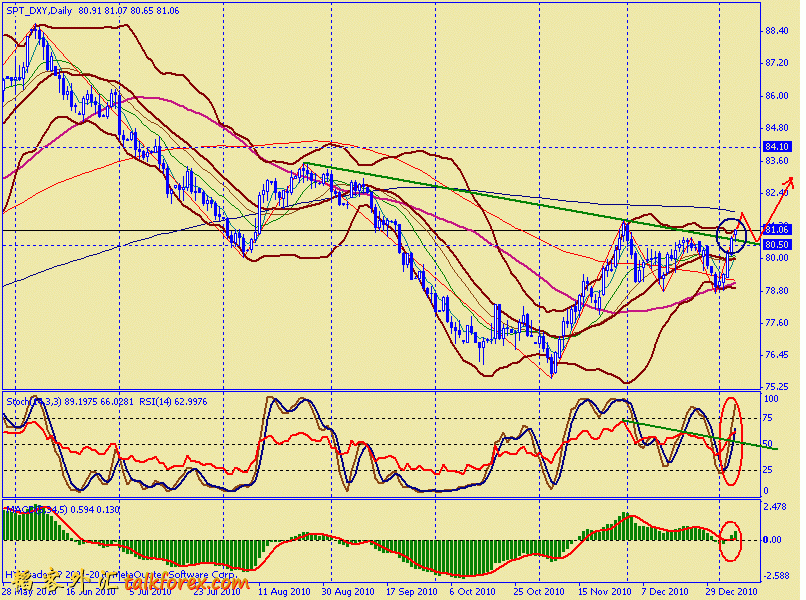Click the 83.60 price axis label
Screen dimensions: 806x600
(x=776, y=161)
